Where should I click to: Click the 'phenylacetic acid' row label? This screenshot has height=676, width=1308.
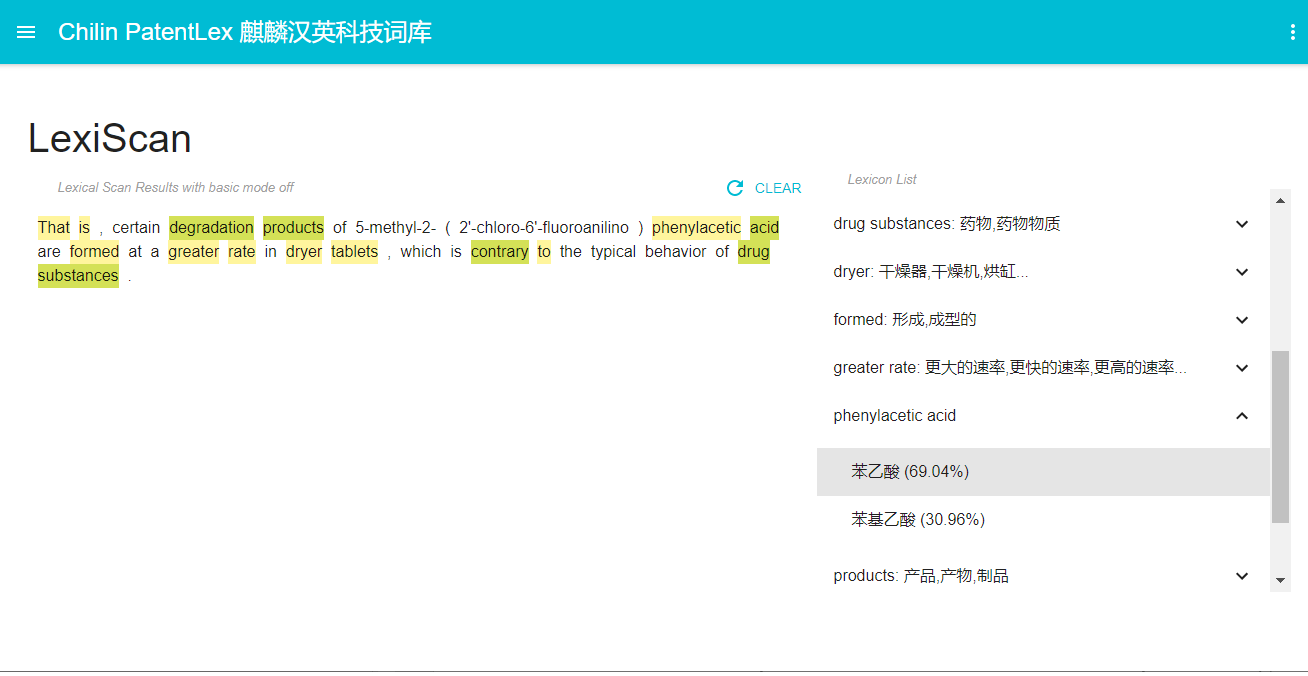pos(894,416)
